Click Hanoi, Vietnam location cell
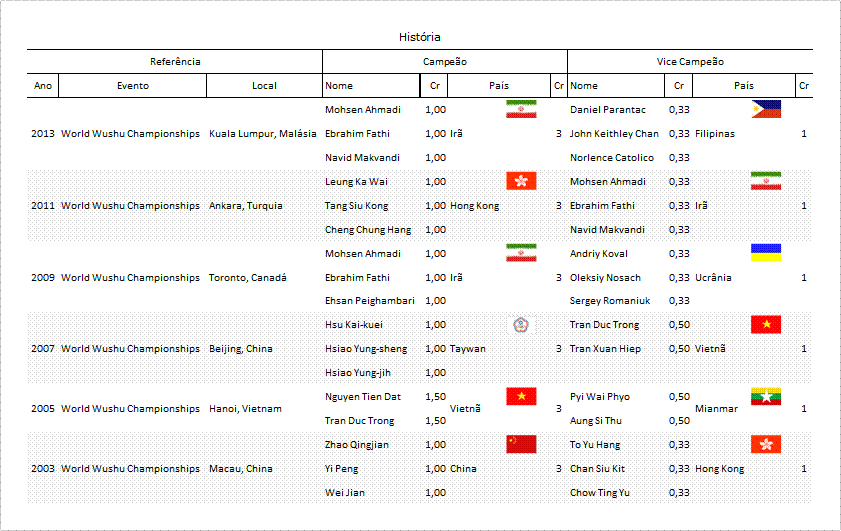This screenshot has width=841, height=531. tap(245, 409)
